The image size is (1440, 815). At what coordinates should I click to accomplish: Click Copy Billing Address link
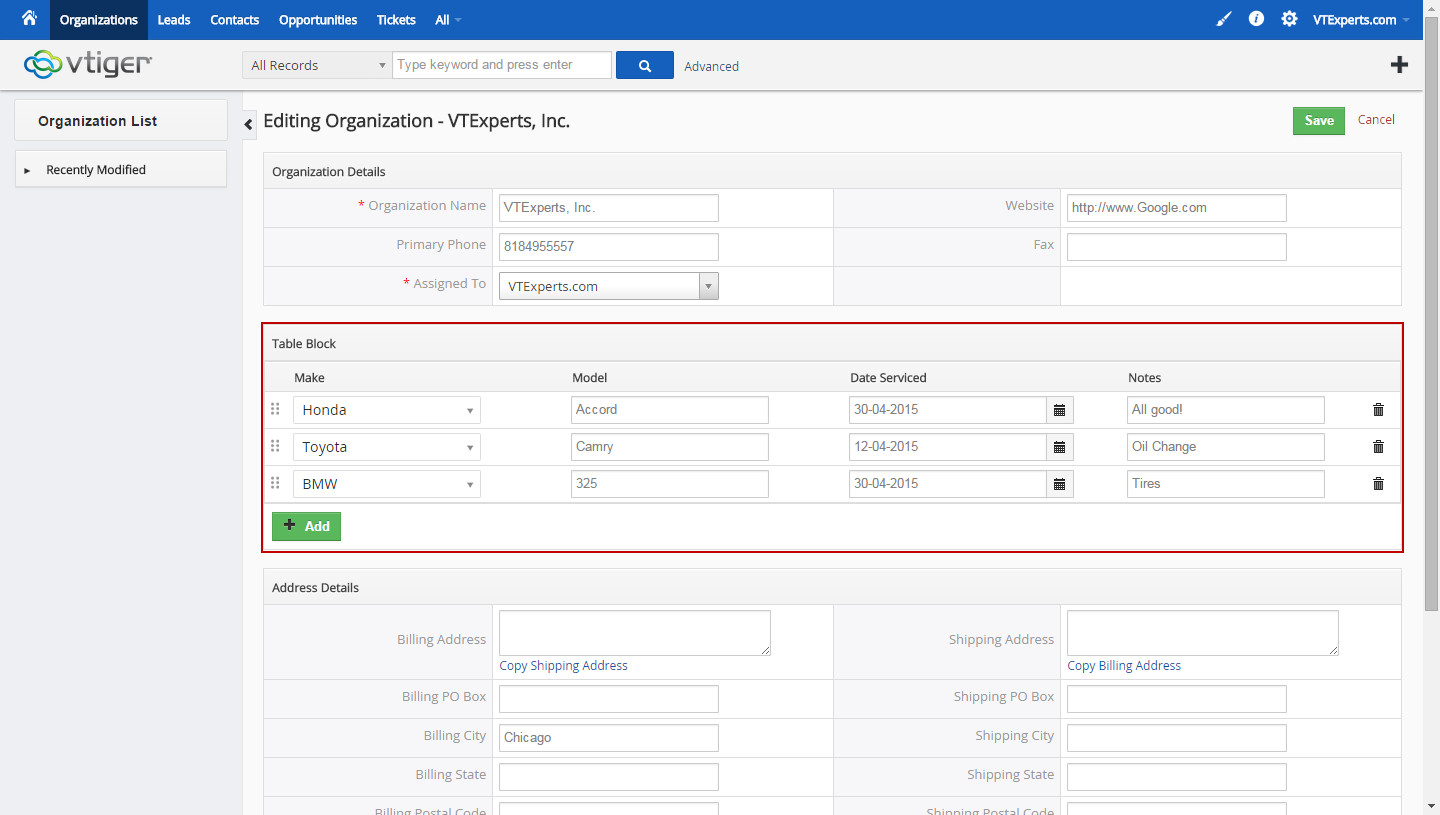point(1124,665)
